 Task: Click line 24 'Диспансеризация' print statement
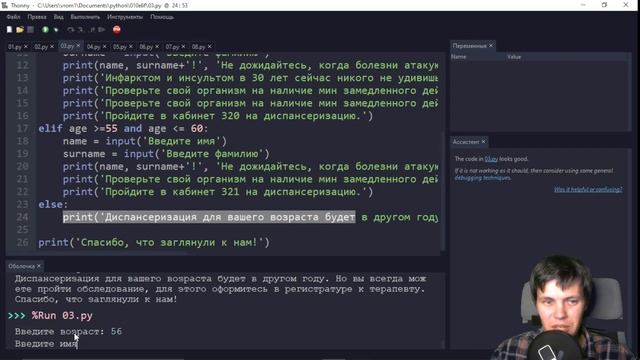pos(250,217)
